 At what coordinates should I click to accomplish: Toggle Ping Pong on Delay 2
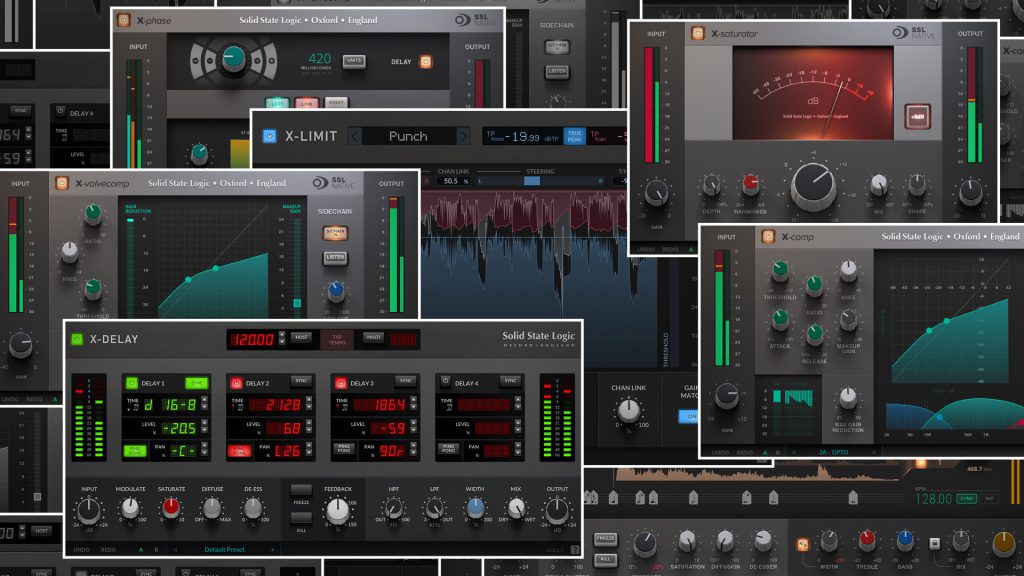(240, 451)
